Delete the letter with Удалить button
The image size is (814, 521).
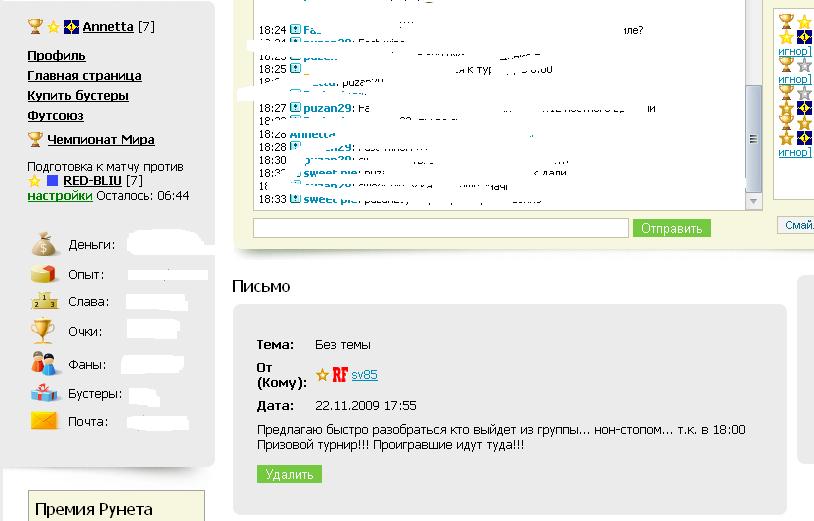point(289,475)
